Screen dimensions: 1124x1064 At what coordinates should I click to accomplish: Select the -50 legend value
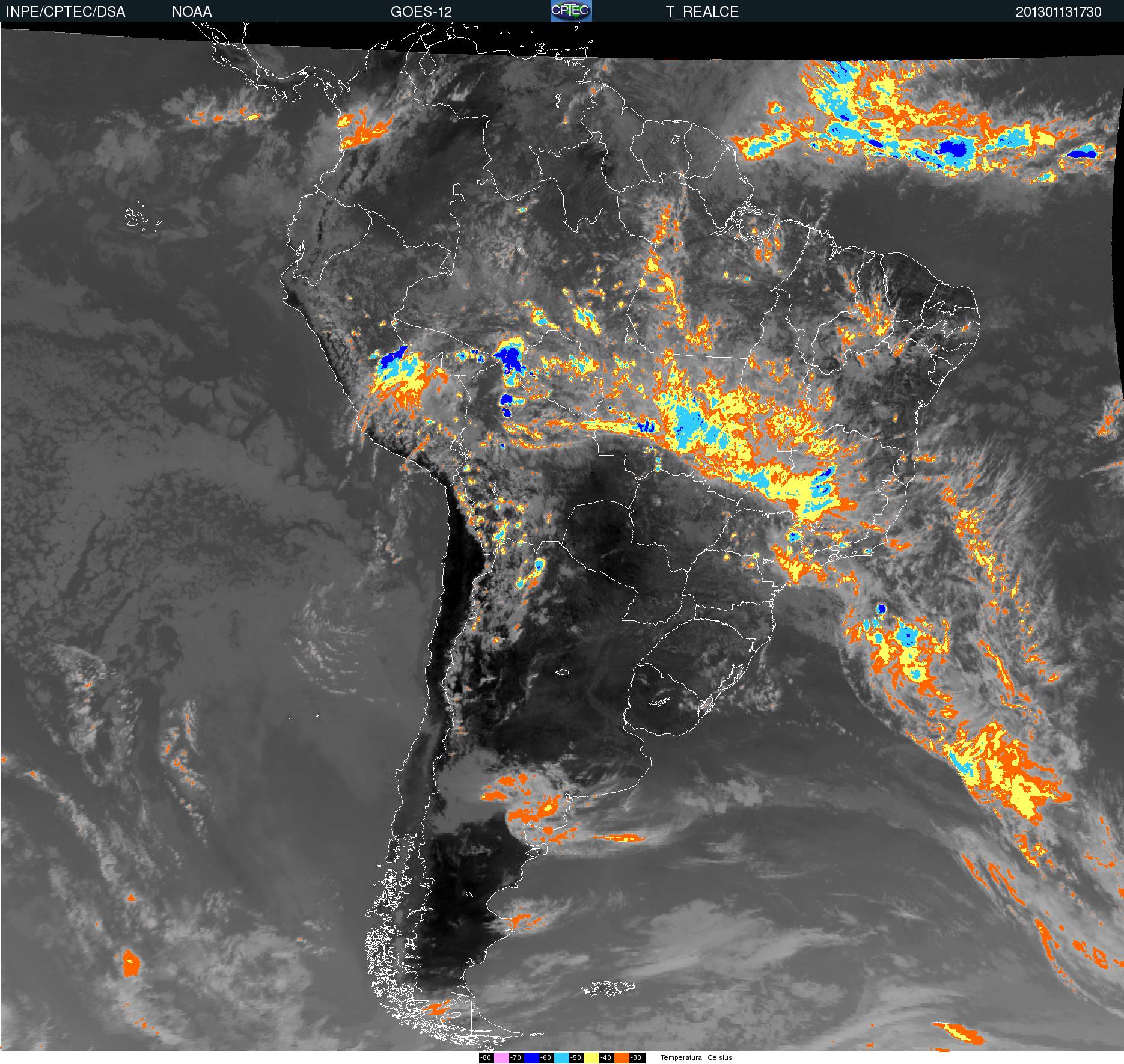coord(576,1058)
